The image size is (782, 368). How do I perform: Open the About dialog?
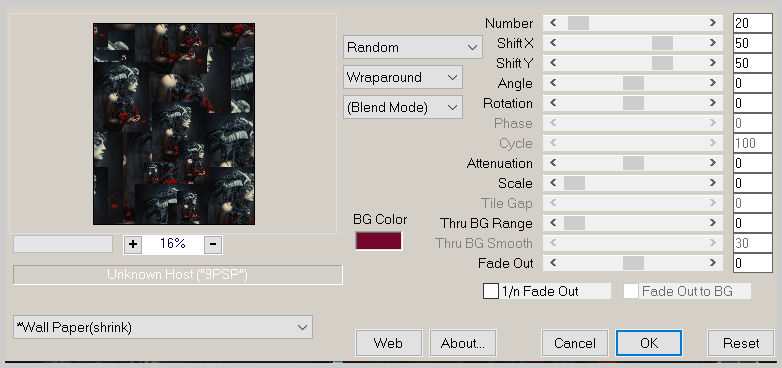[463, 343]
